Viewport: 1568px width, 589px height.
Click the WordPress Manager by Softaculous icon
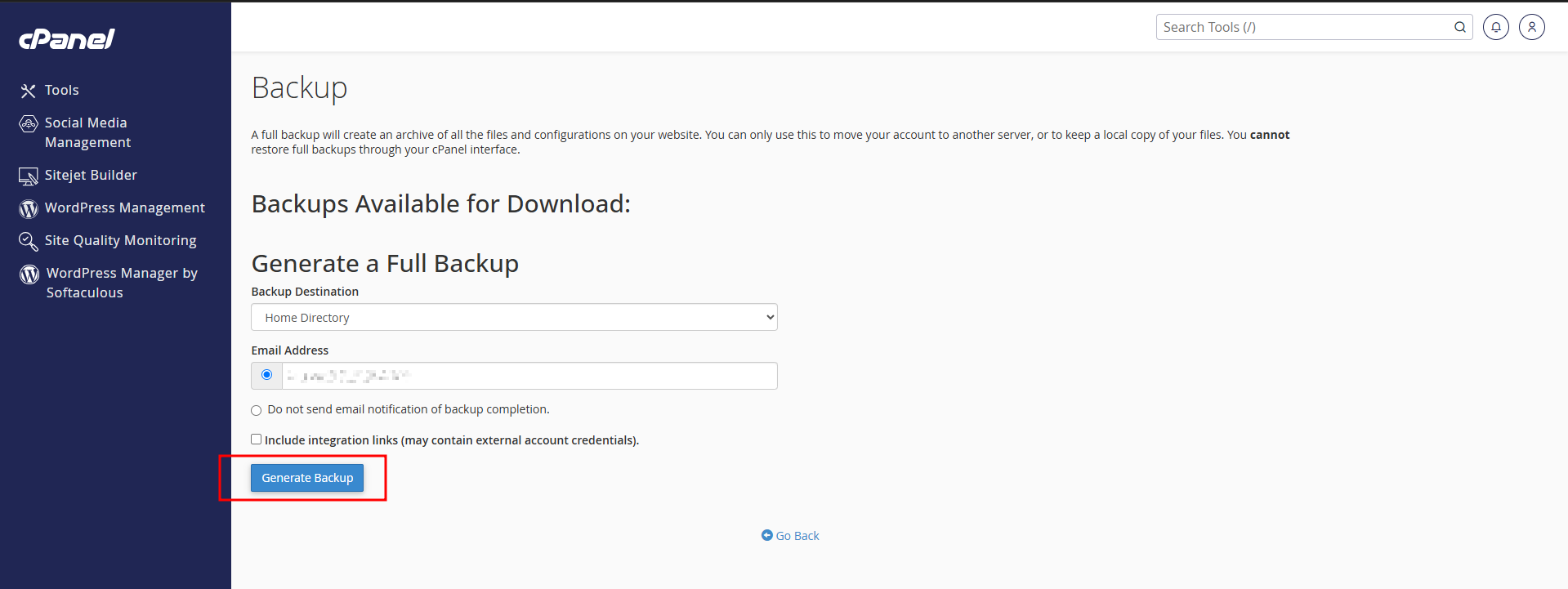click(x=29, y=274)
